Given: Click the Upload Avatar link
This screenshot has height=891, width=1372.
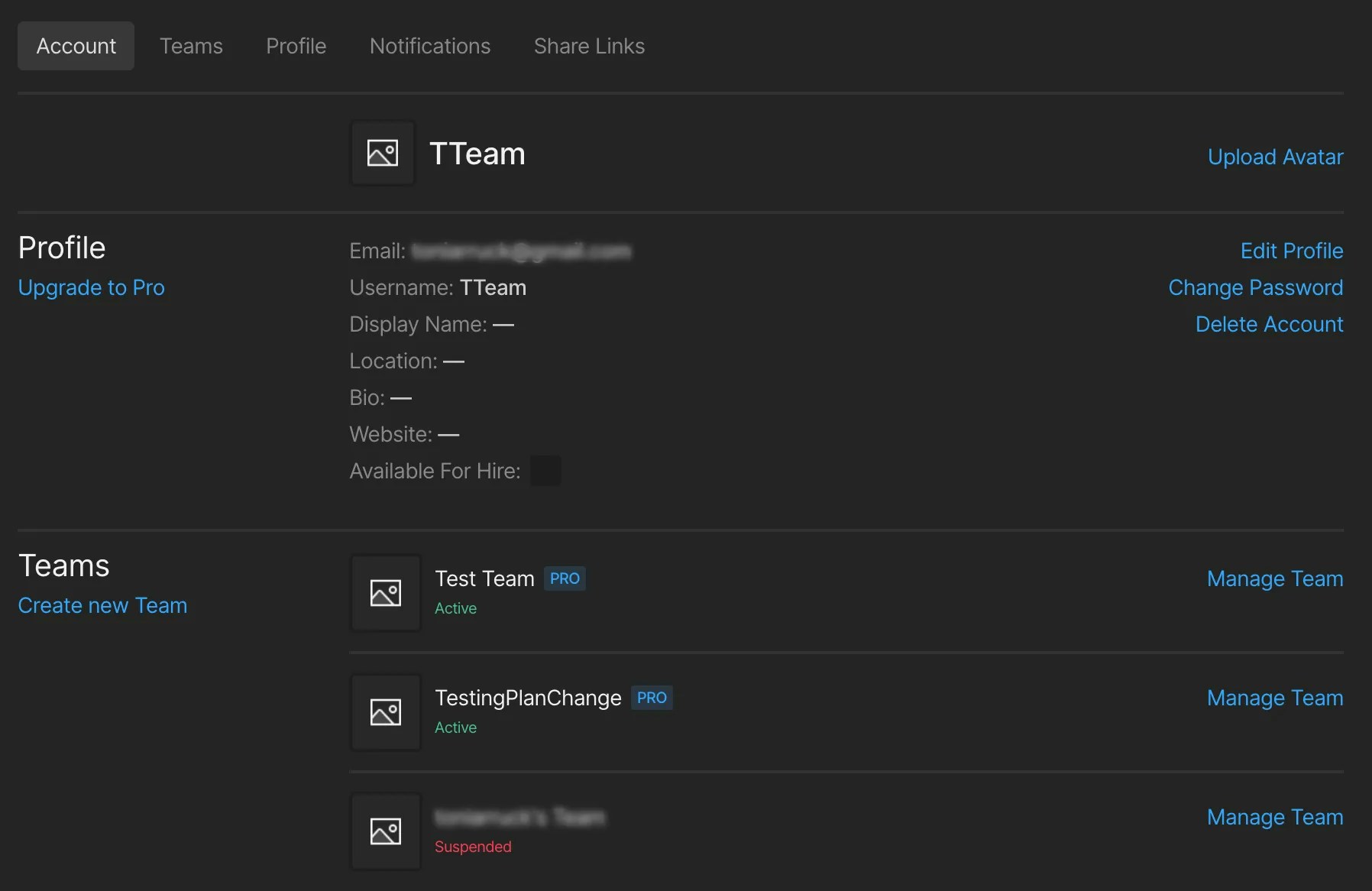Looking at the screenshot, I should [x=1275, y=157].
